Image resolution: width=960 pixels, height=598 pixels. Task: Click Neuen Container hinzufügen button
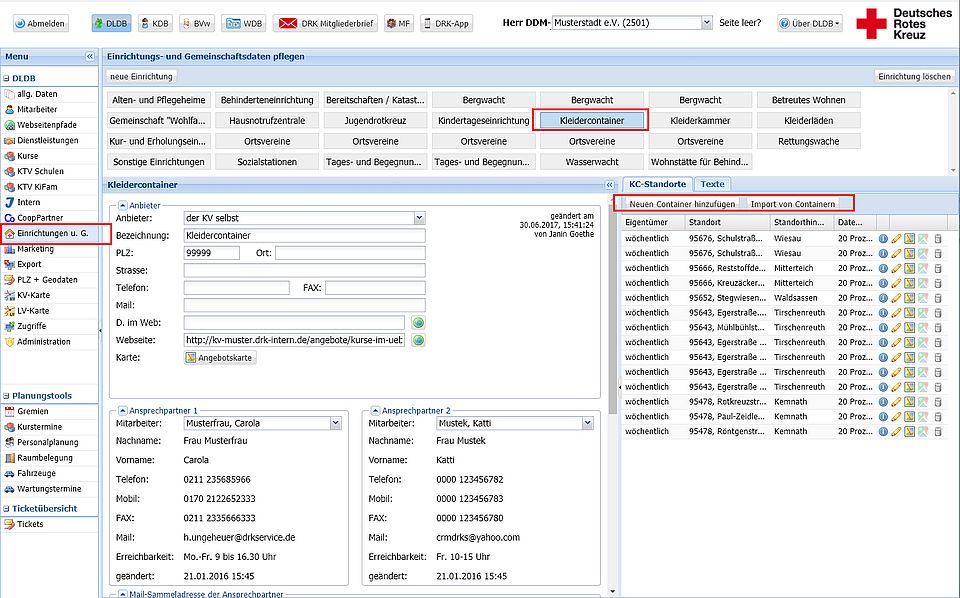click(x=682, y=204)
